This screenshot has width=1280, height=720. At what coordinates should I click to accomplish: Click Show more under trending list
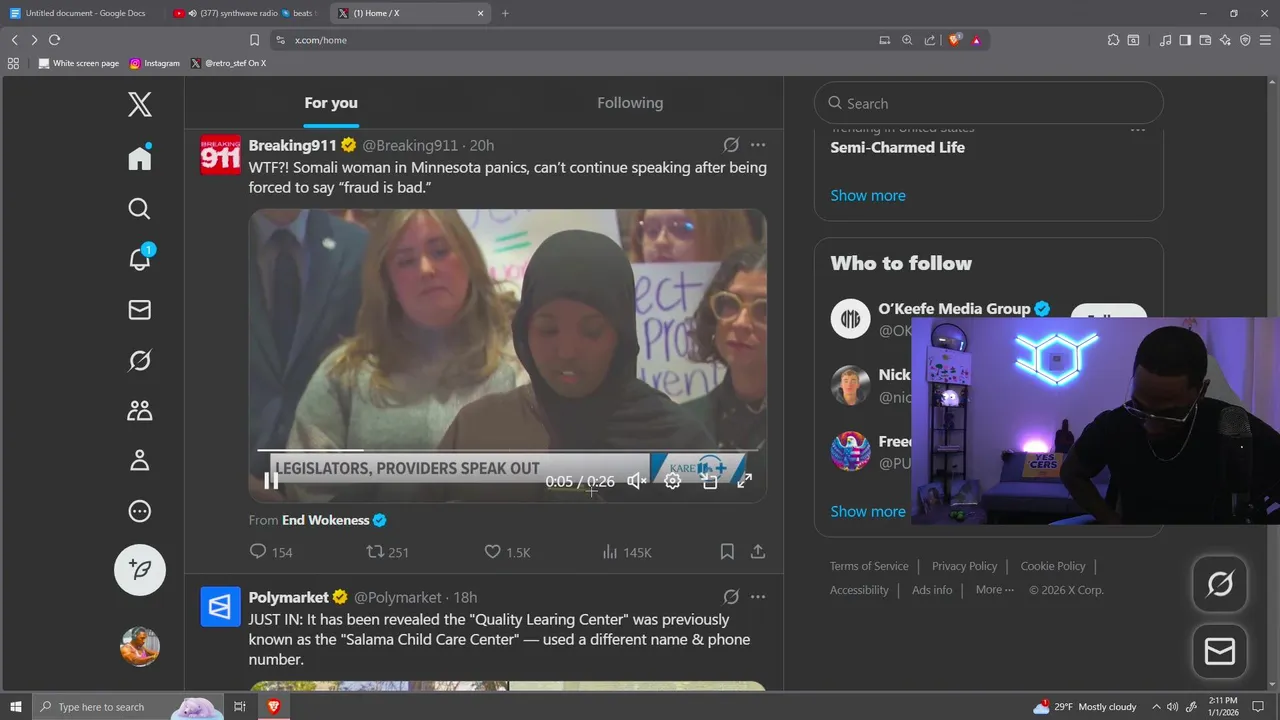tap(868, 195)
